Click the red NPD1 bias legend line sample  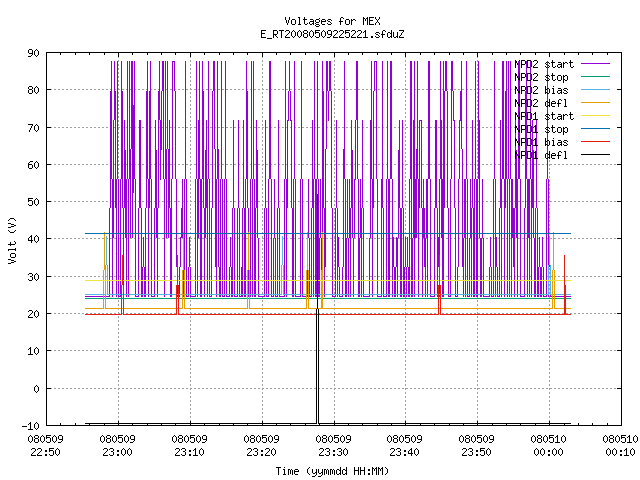click(x=596, y=142)
